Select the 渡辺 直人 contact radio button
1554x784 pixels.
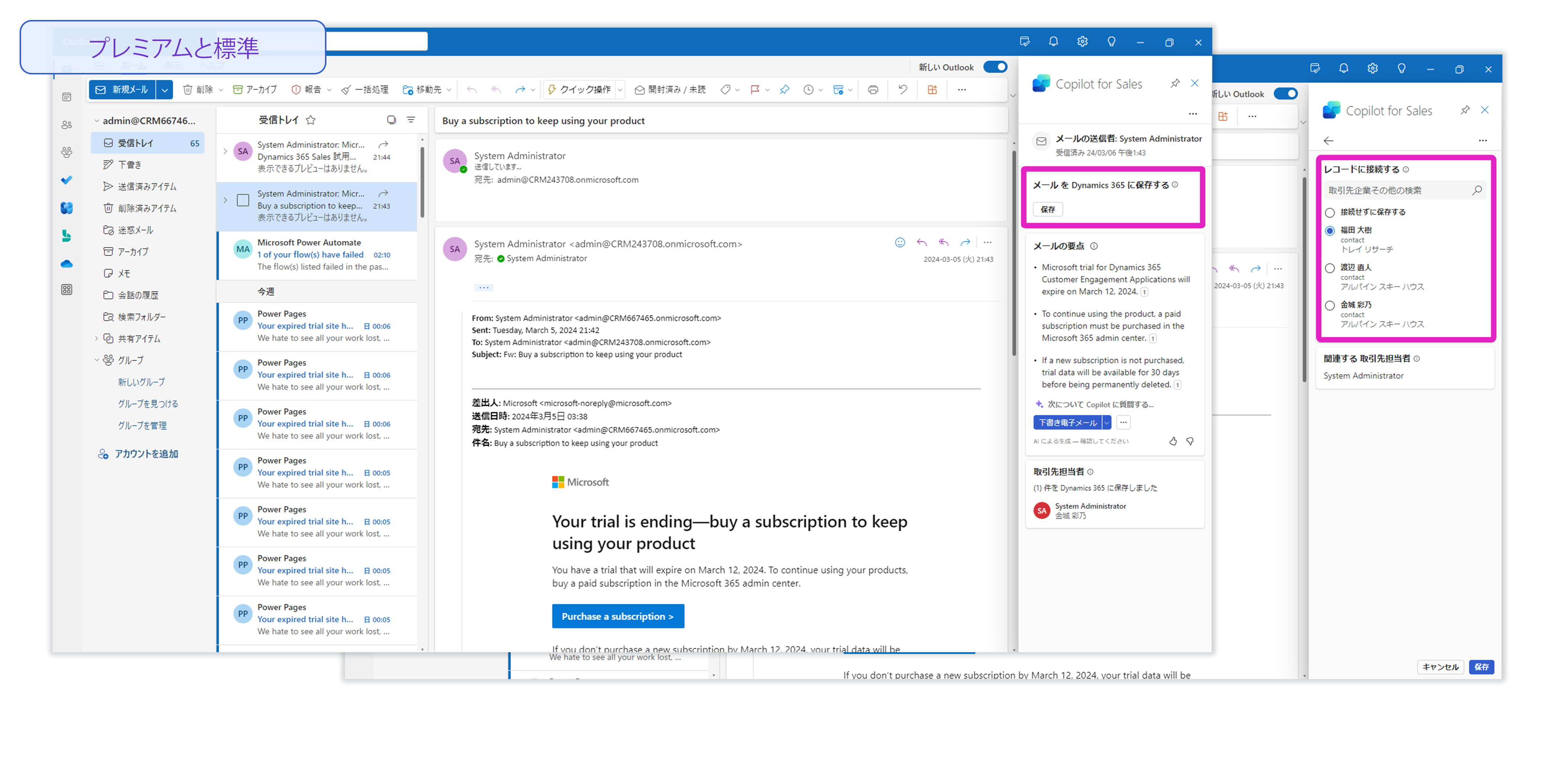pos(1330,268)
